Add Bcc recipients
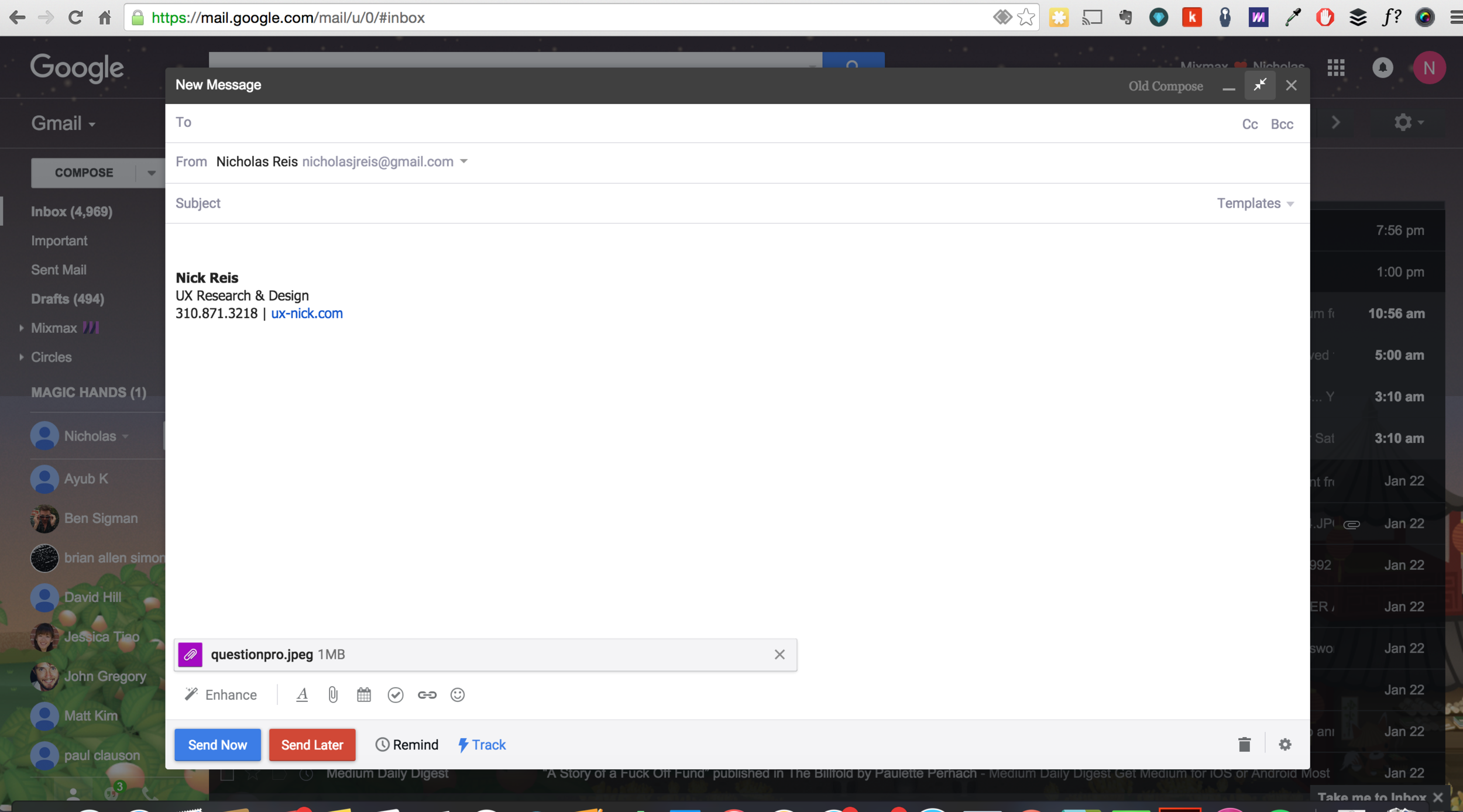The width and height of the screenshot is (1463, 812). (x=1282, y=124)
